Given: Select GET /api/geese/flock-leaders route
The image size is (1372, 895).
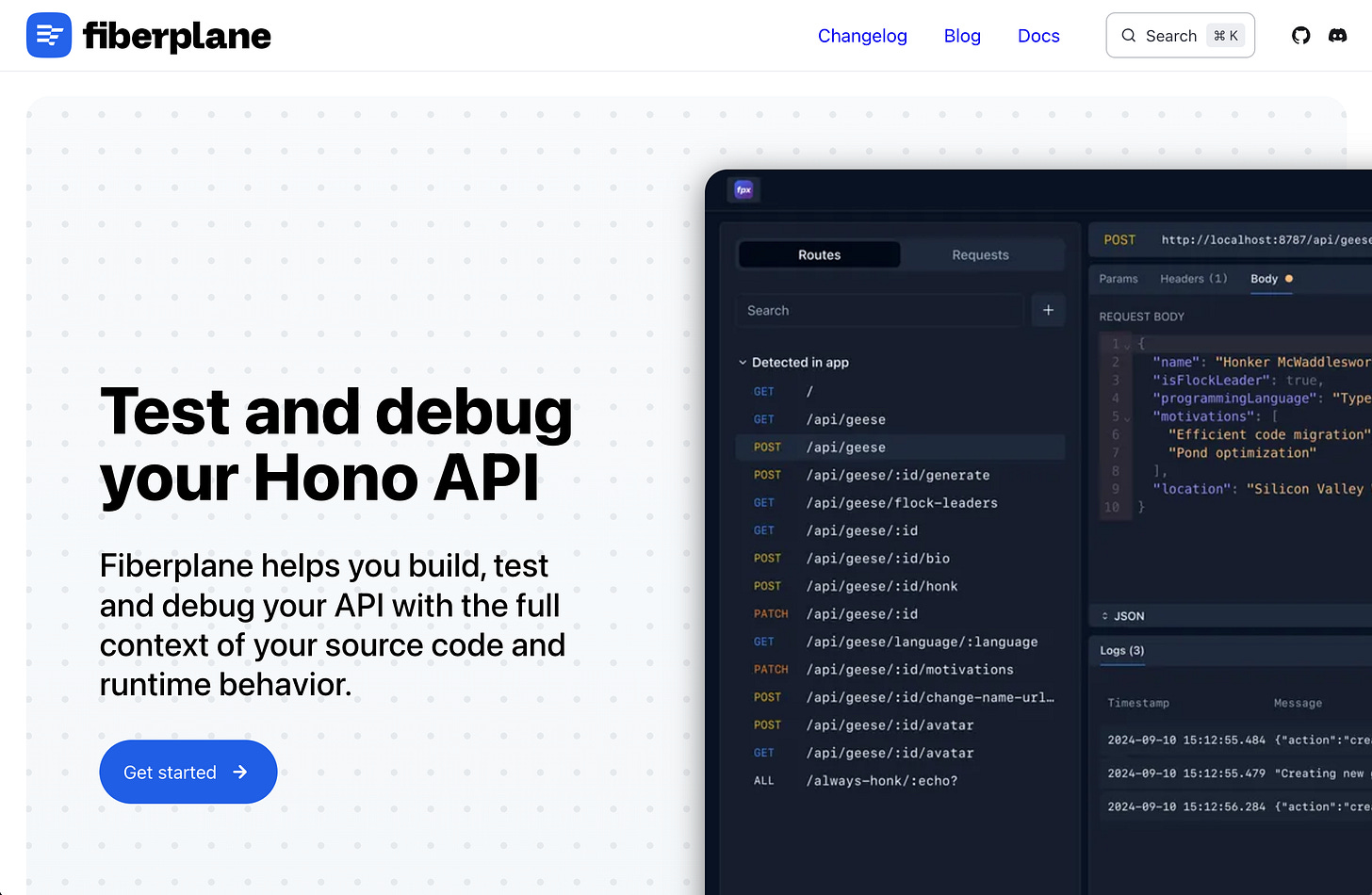Looking at the screenshot, I should point(900,503).
